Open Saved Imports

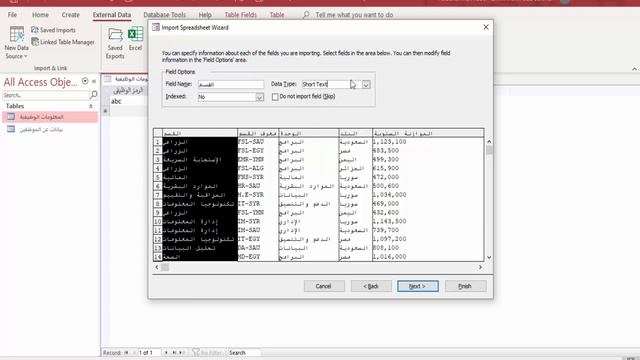(x=53, y=30)
